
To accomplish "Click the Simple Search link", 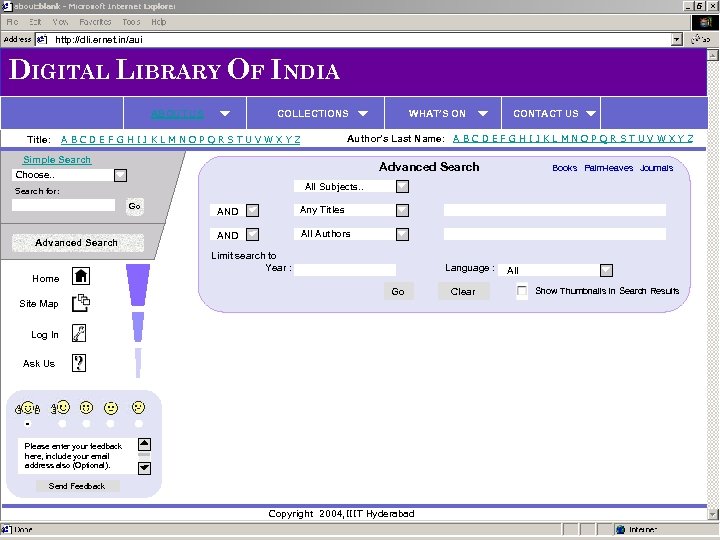I will coord(57,160).
